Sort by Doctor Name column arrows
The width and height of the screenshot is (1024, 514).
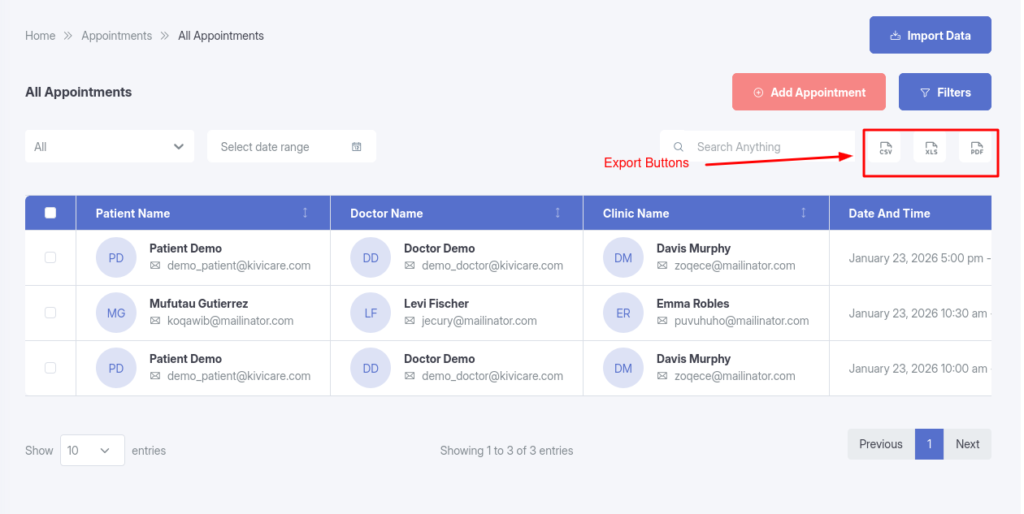pyautogui.click(x=557, y=213)
